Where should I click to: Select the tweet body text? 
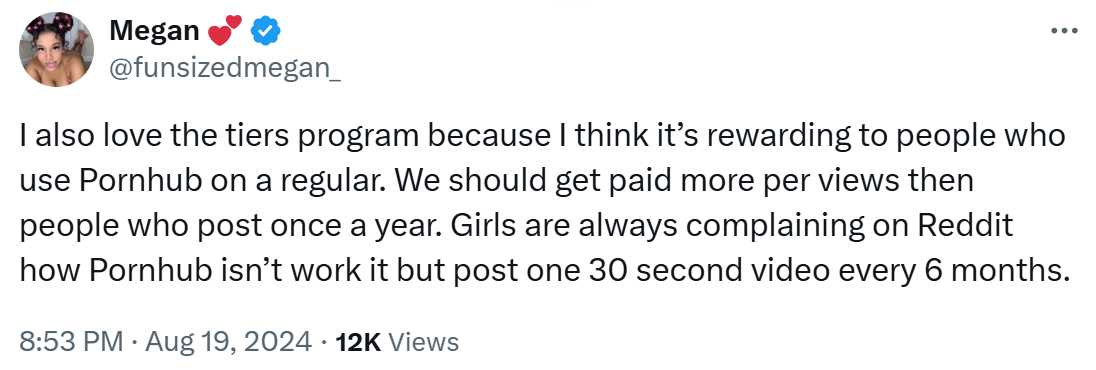pyautogui.click(x=545, y=203)
